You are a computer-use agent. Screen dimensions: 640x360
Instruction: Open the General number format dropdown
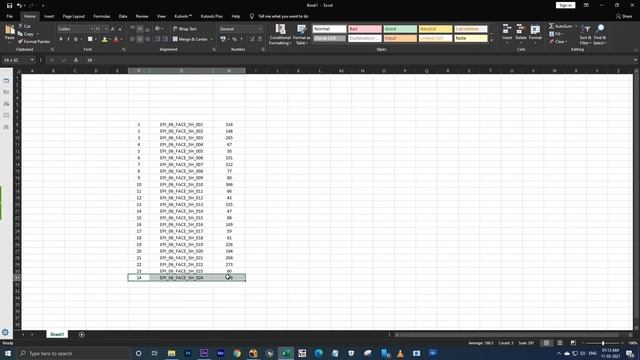tap(260, 29)
